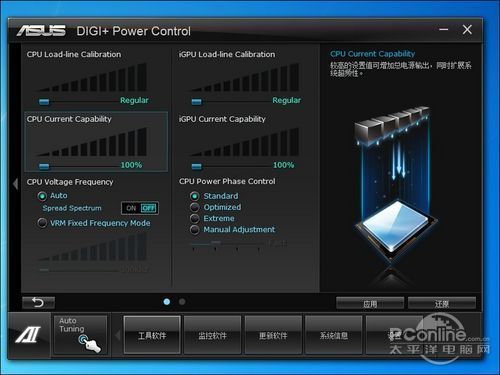This screenshot has height=375, width=500.
Task: Toggle Spread Spectrum ON/OFF switch
Action: click(x=140, y=208)
